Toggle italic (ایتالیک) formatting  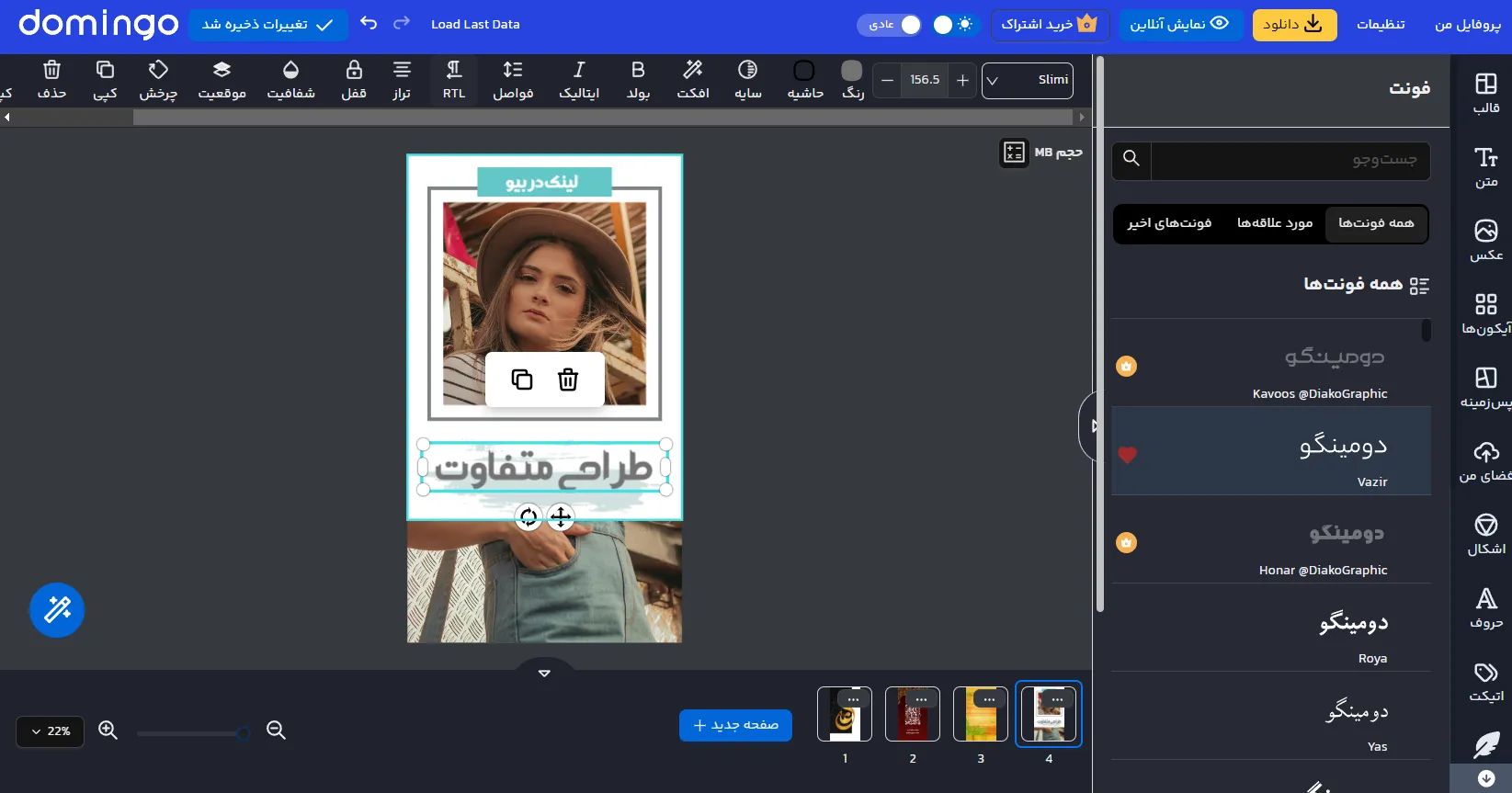(579, 80)
